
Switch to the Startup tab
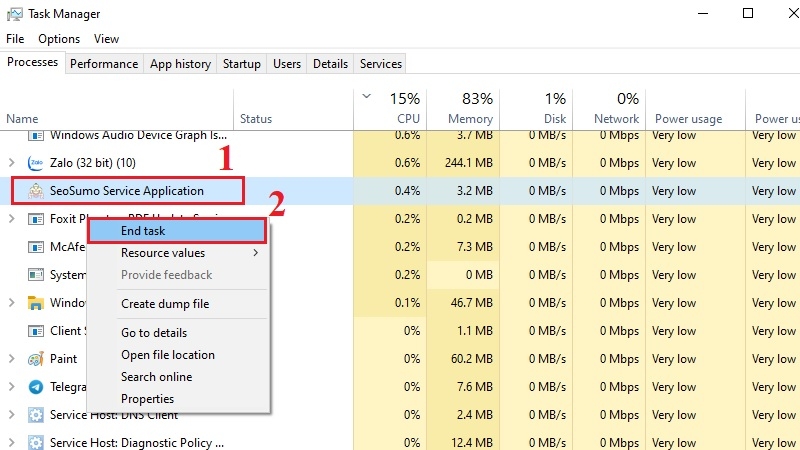[241, 64]
